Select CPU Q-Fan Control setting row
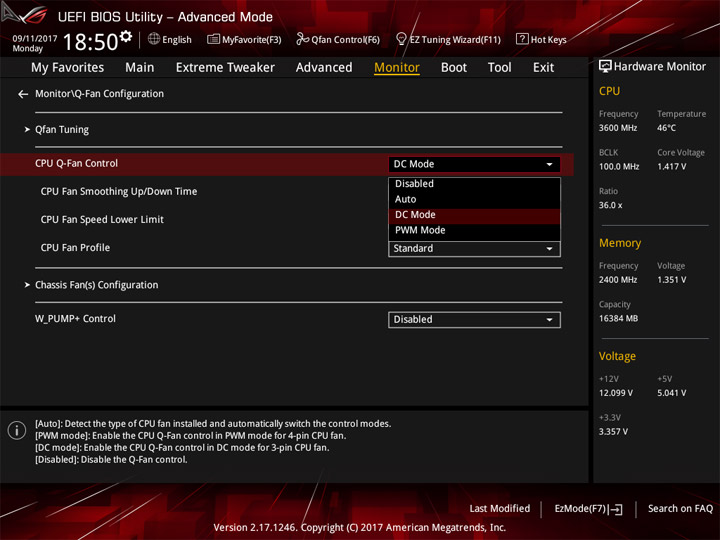This screenshot has height=540, width=720. (287, 164)
